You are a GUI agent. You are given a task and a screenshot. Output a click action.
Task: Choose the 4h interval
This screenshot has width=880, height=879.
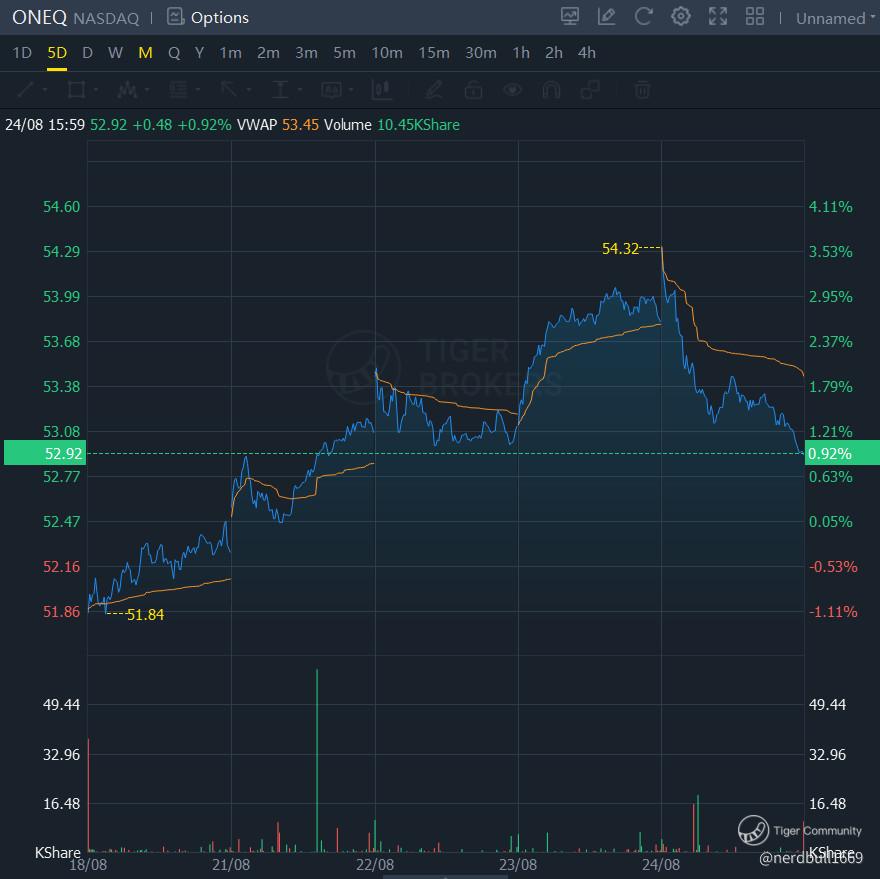tap(586, 53)
